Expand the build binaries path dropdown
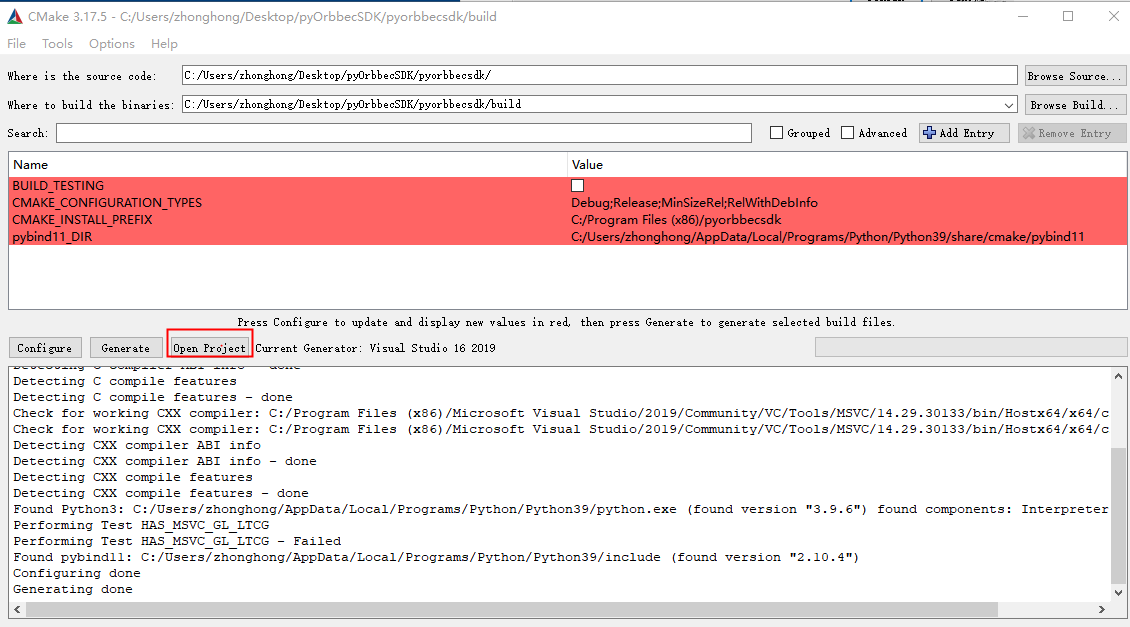 click(x=1008, y=105)
